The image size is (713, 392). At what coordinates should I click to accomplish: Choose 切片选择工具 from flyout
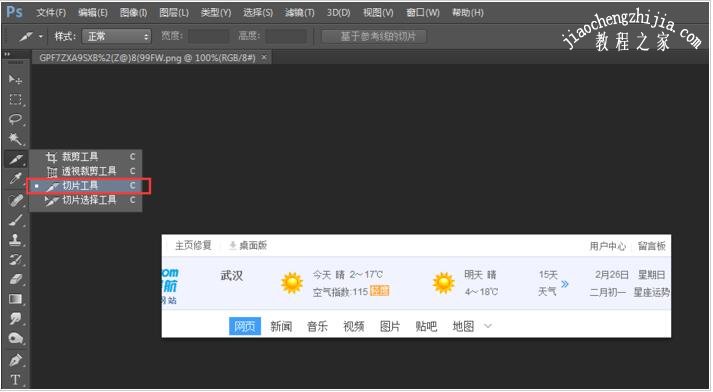(x=86, y=201)
